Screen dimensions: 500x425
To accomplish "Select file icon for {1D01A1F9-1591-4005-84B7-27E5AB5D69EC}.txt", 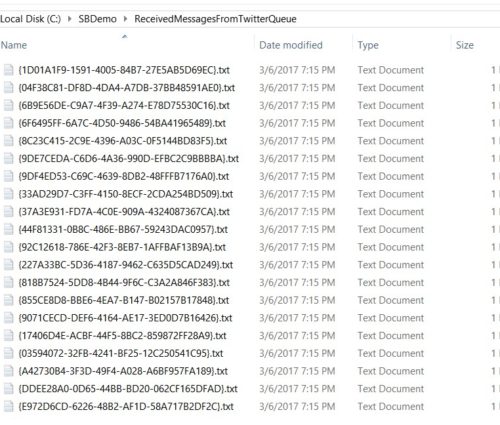I will pyautogui.click(x=8, y=70).
